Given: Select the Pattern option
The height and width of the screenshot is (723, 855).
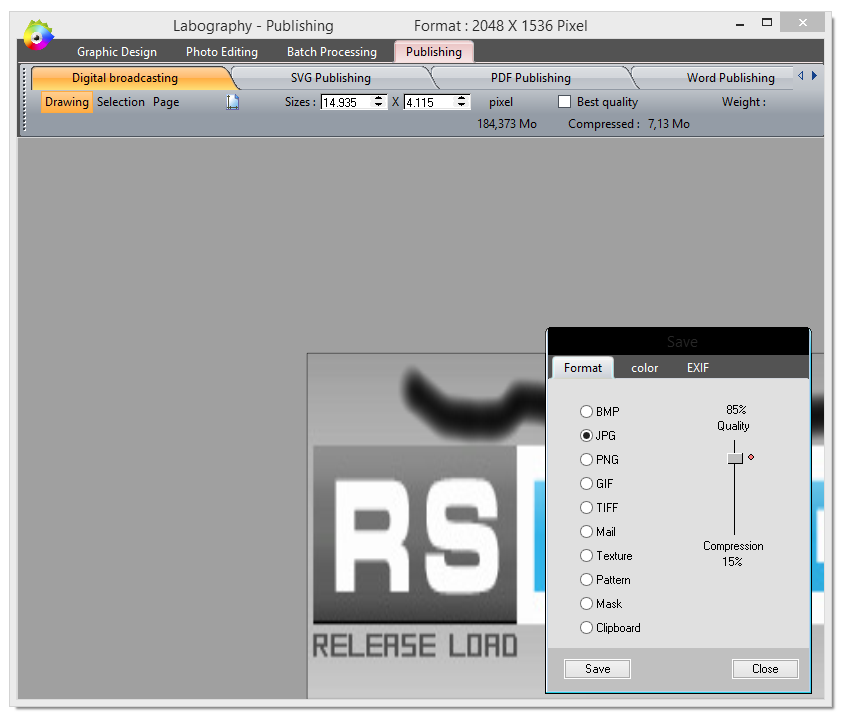Looking at the screenshot, I should 586,580.
